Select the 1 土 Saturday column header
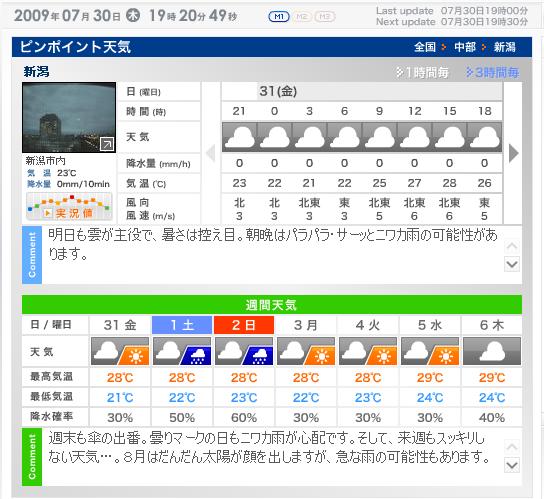 [182, 325]
